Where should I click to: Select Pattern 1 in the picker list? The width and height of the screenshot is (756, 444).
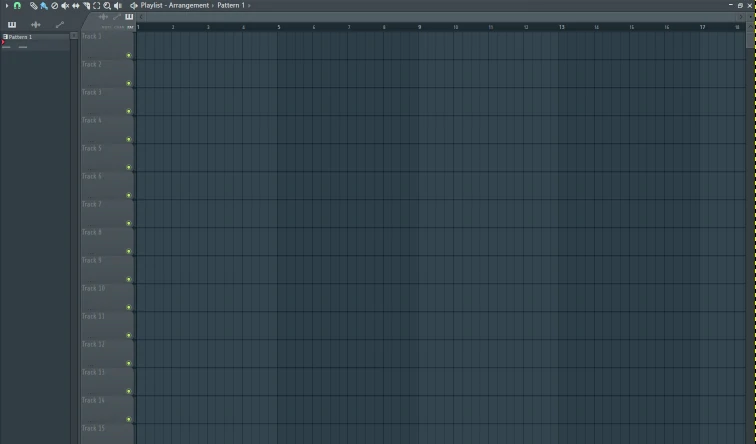click(20, 37)
